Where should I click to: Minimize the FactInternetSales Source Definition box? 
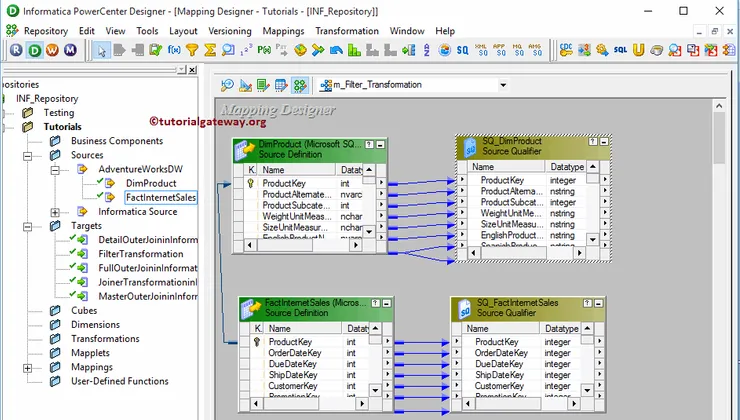tap(387, 303)
